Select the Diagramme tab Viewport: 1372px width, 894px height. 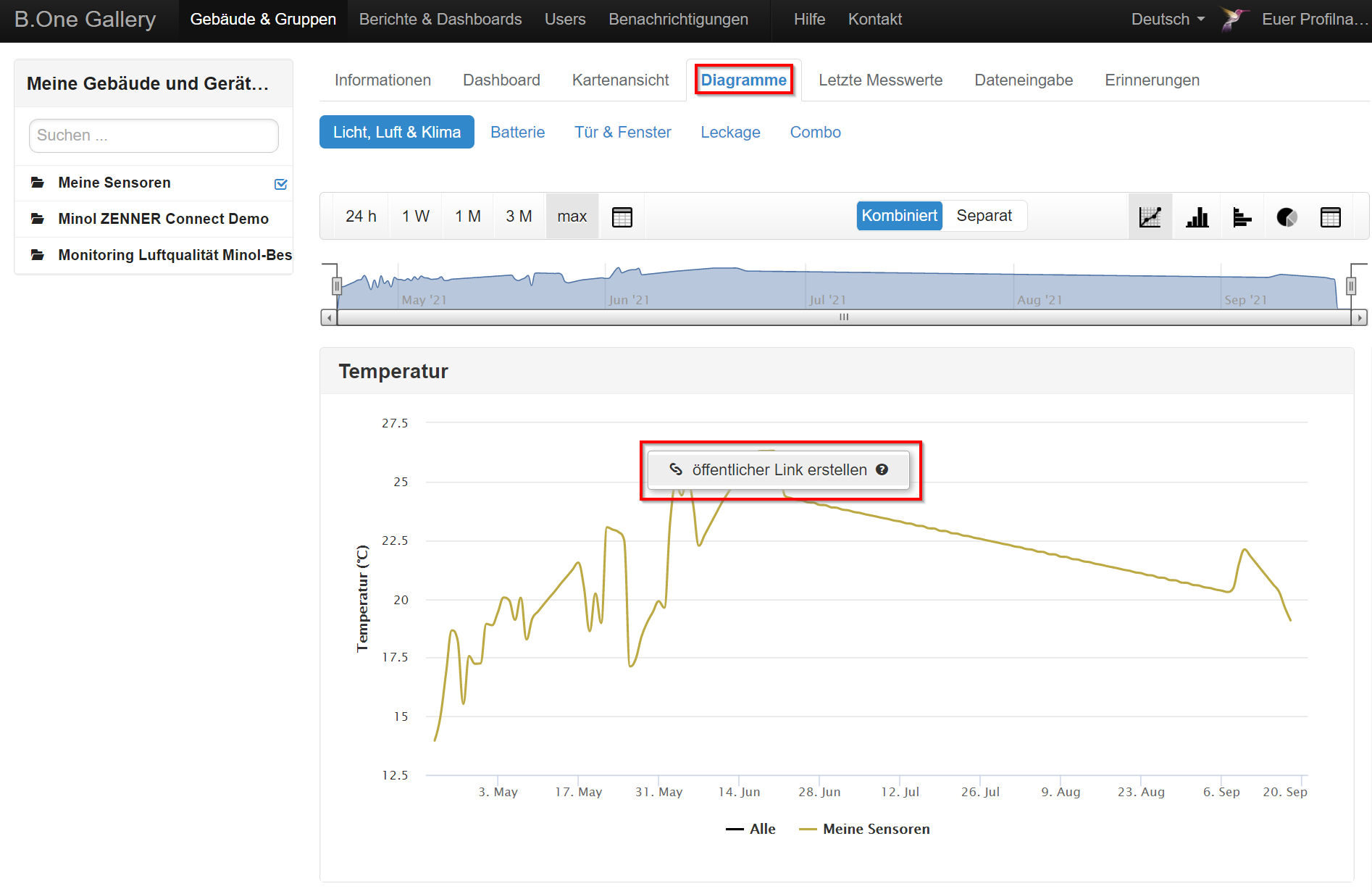[x=743, y=80]
